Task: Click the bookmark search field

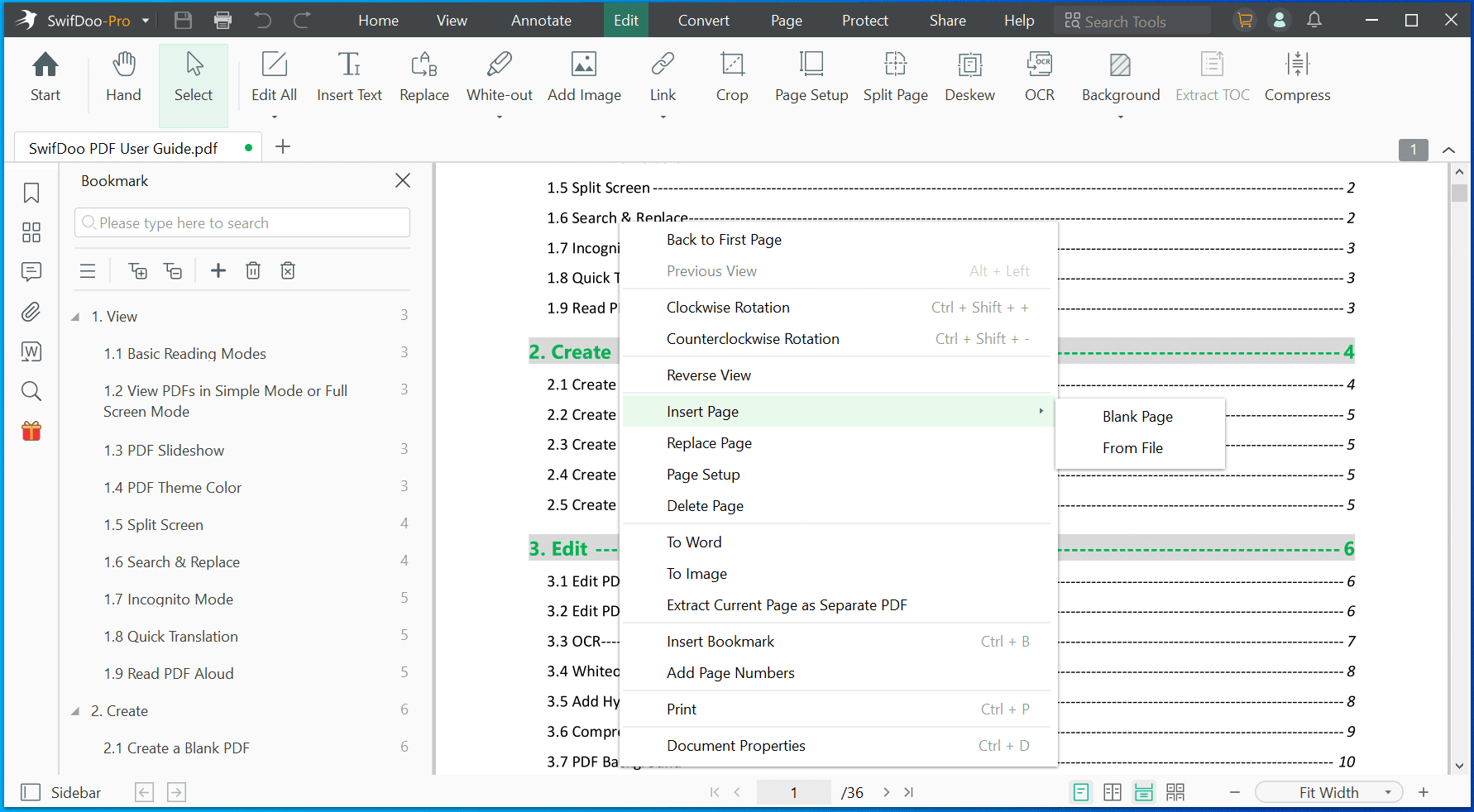Action: [242, 222]
